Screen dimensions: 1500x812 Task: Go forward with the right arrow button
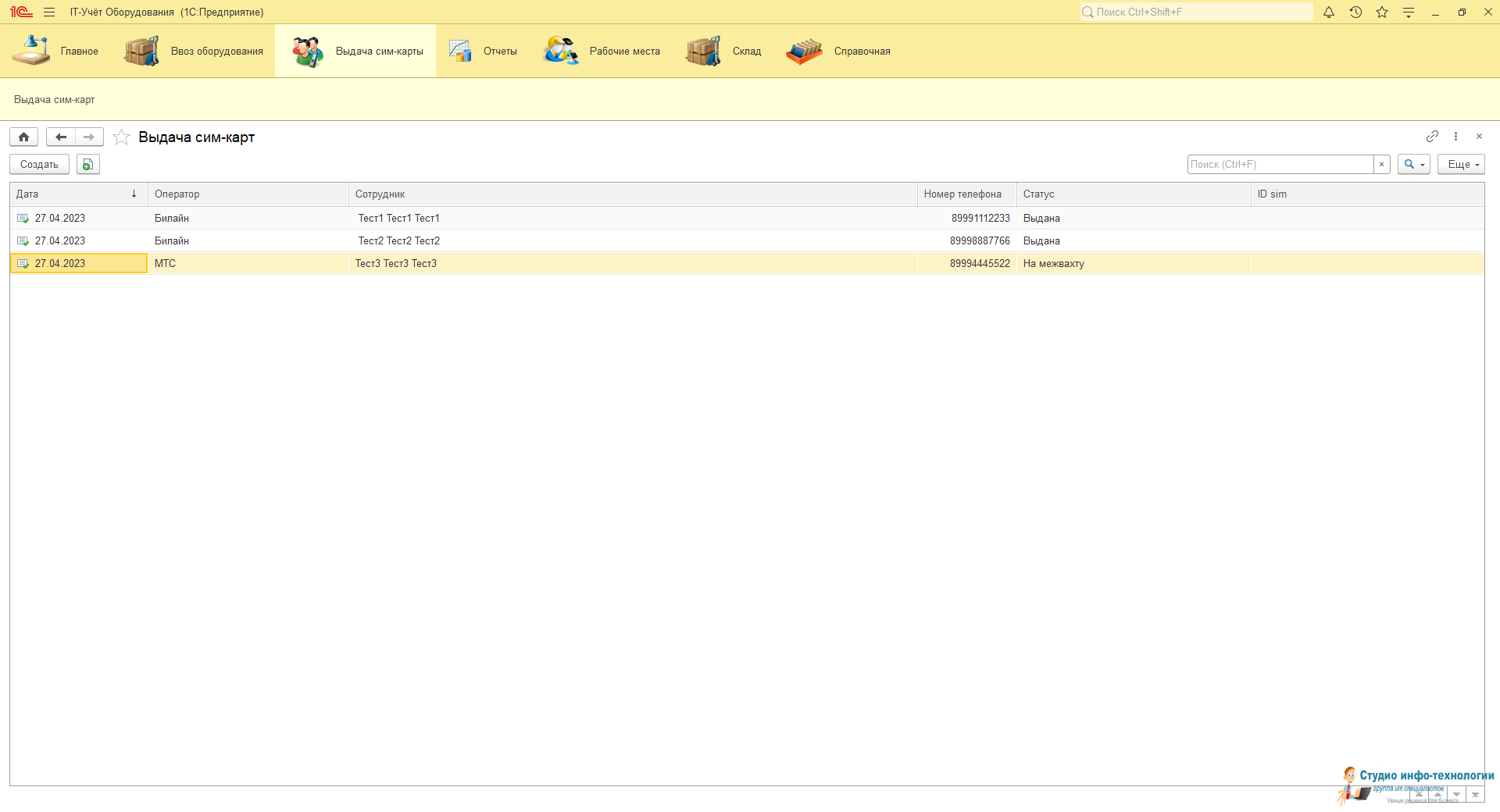point(89,137)
